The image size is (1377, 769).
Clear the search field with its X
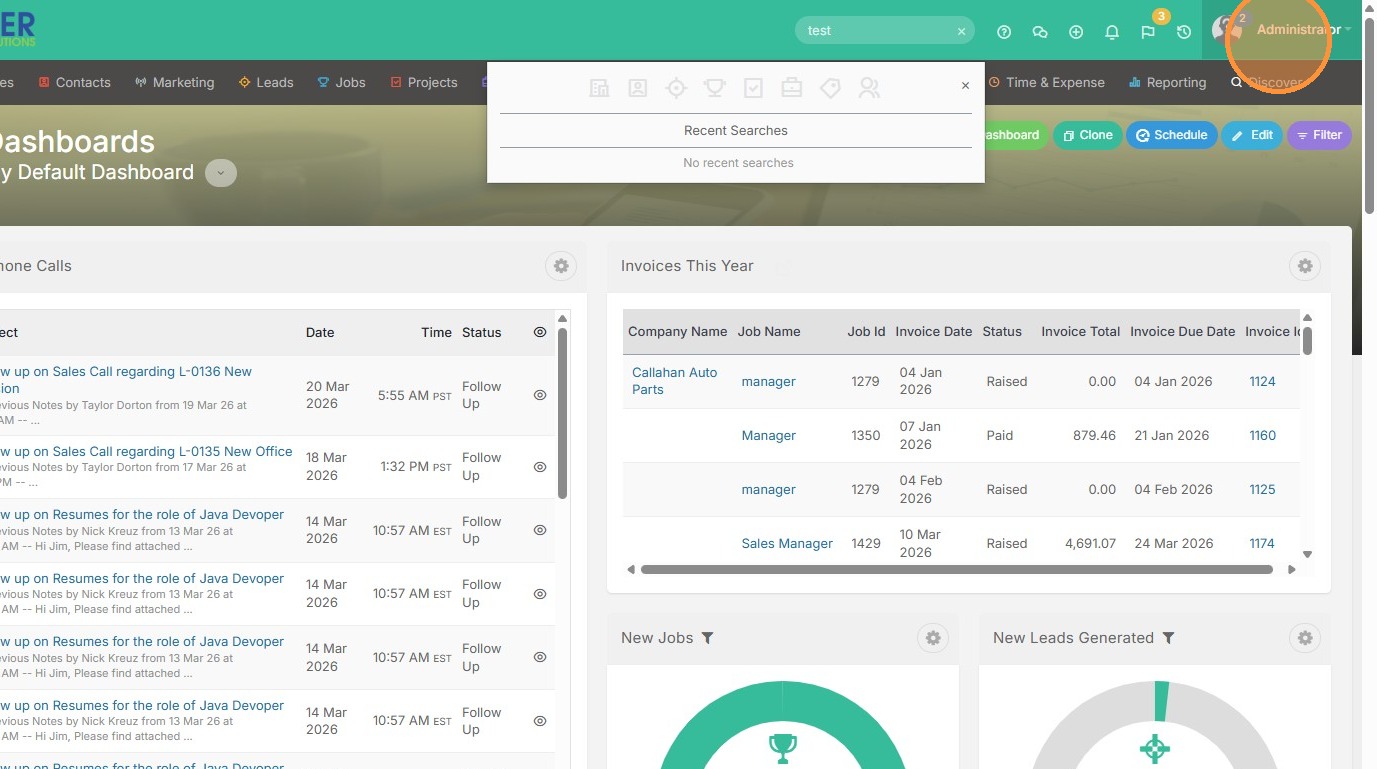(961, 32)
